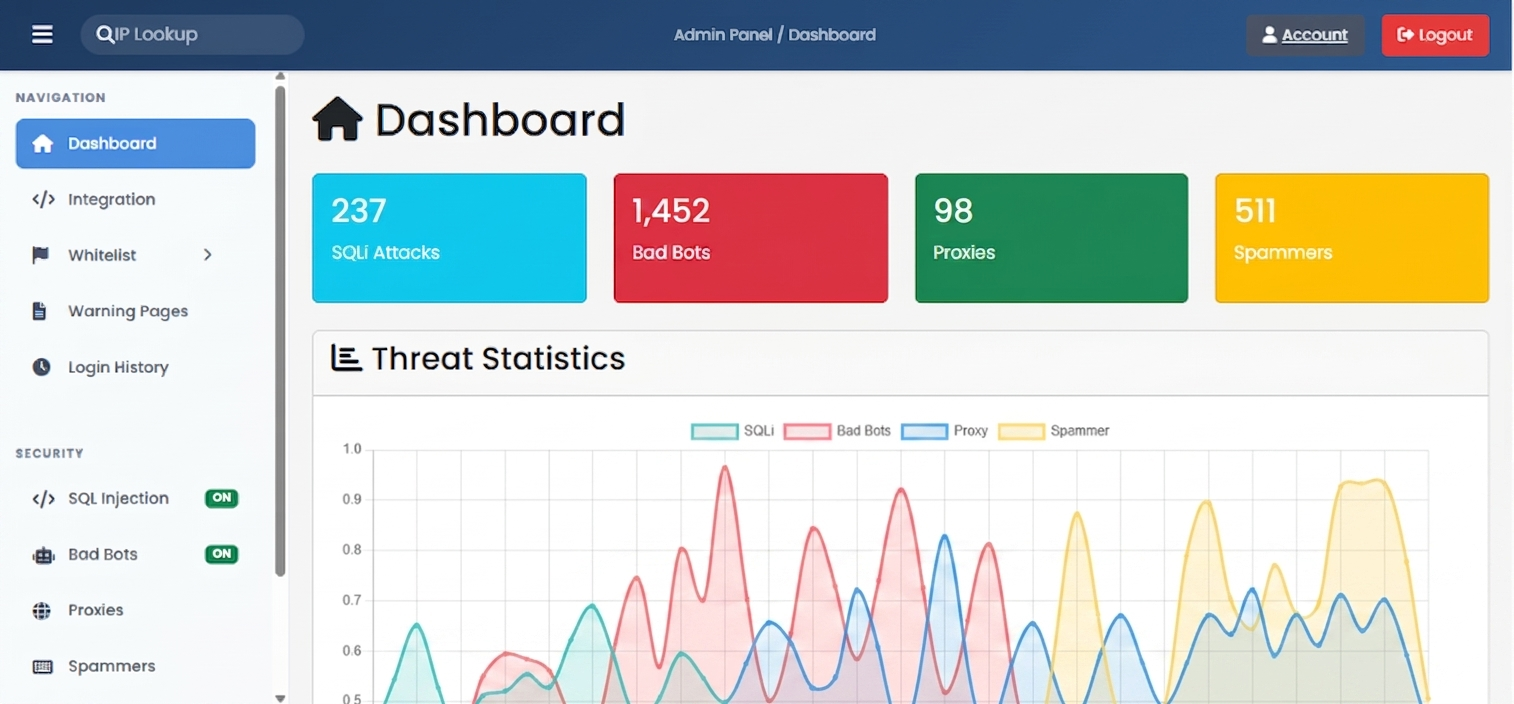The width and height of the screenshot is (1514, 704).
Task: Go to Spammers security settings
Action: pos(135,667)
